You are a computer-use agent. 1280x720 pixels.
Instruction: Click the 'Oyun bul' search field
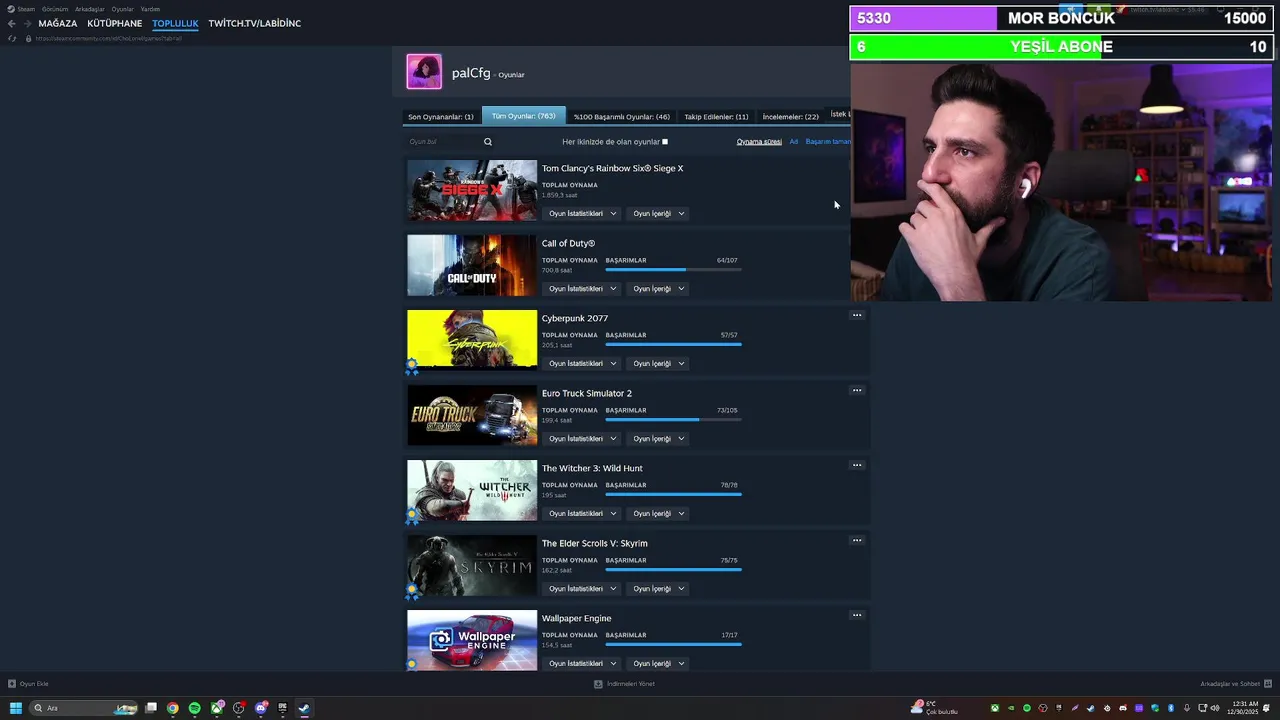click(x=443, y=142)
